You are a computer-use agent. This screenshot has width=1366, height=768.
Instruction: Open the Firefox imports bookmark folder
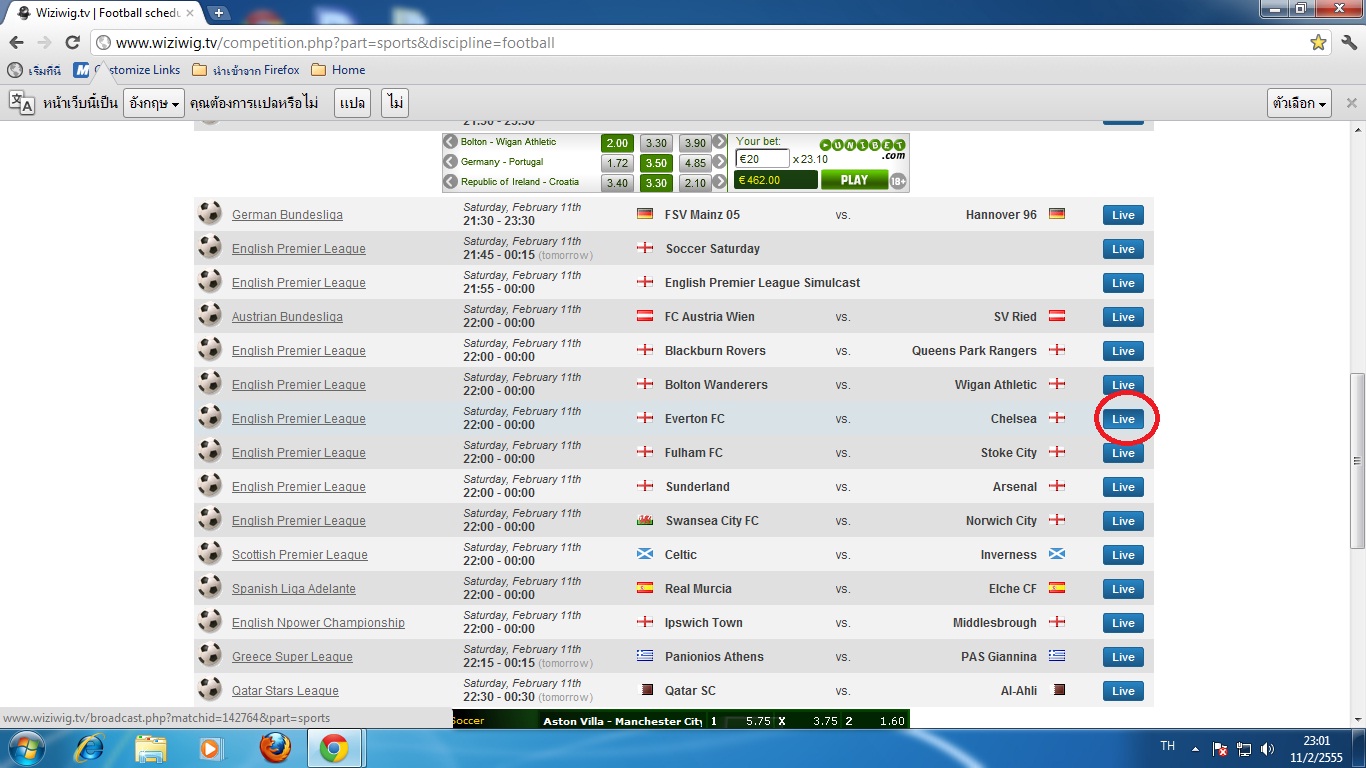[246, 70]
